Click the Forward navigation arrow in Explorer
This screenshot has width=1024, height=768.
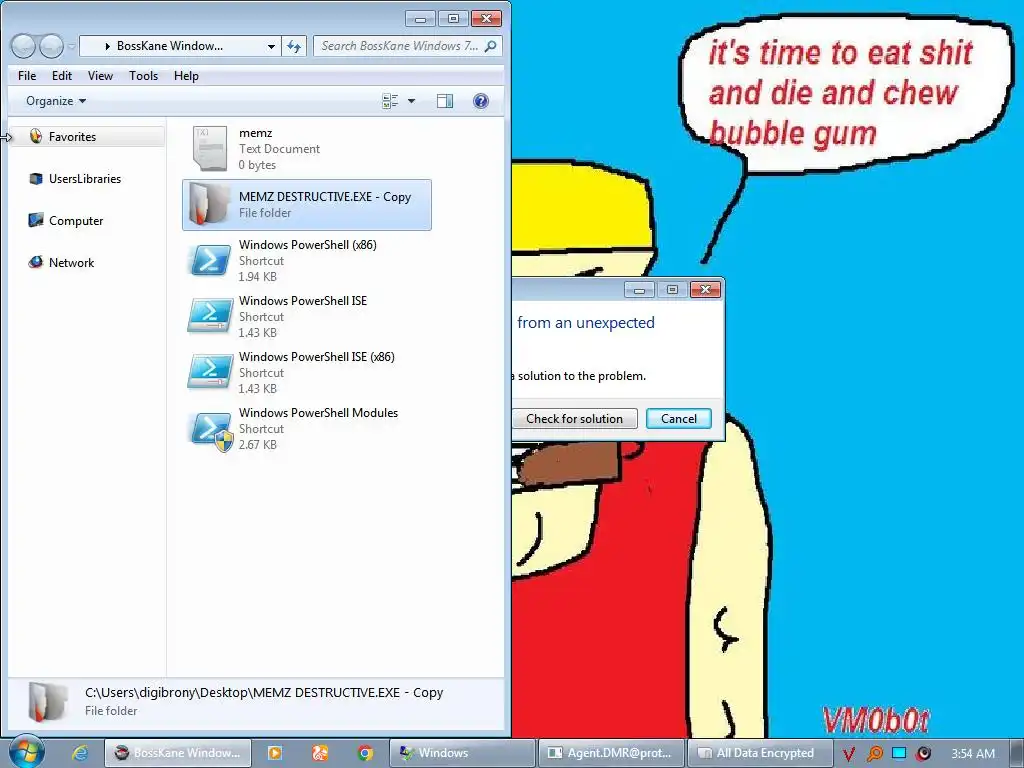[x=52, y=46]
